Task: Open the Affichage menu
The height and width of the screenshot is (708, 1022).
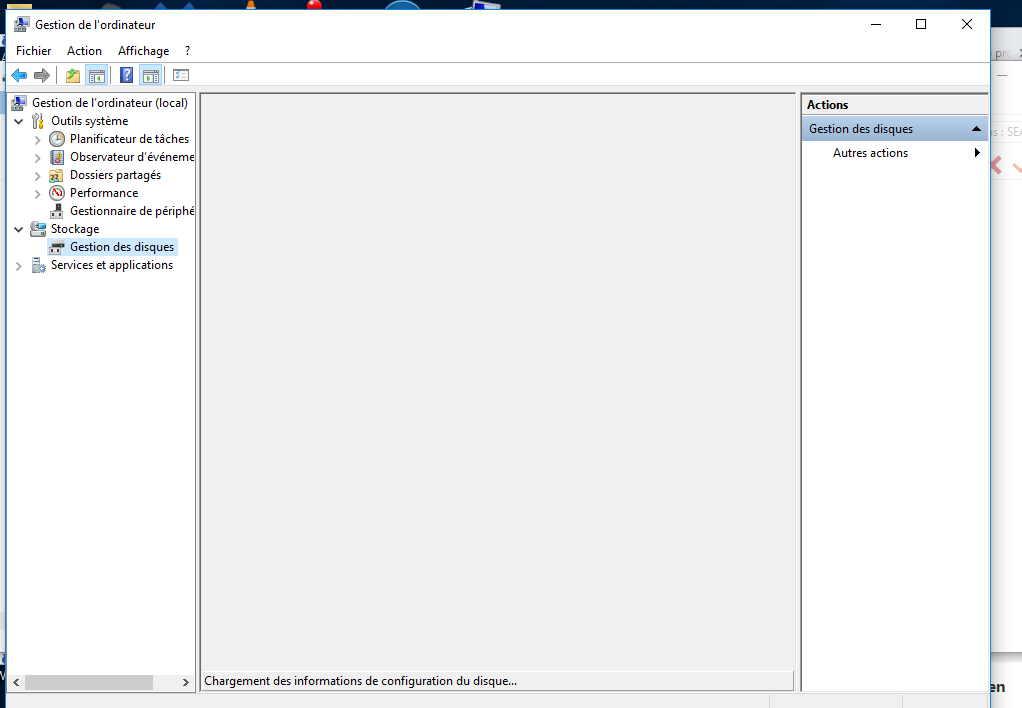Action: point(143,51)
